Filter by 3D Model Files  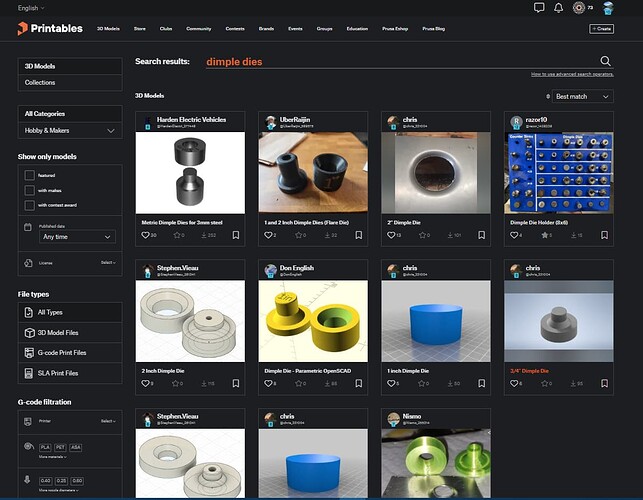pyautogui.click(x=70, y=333)
